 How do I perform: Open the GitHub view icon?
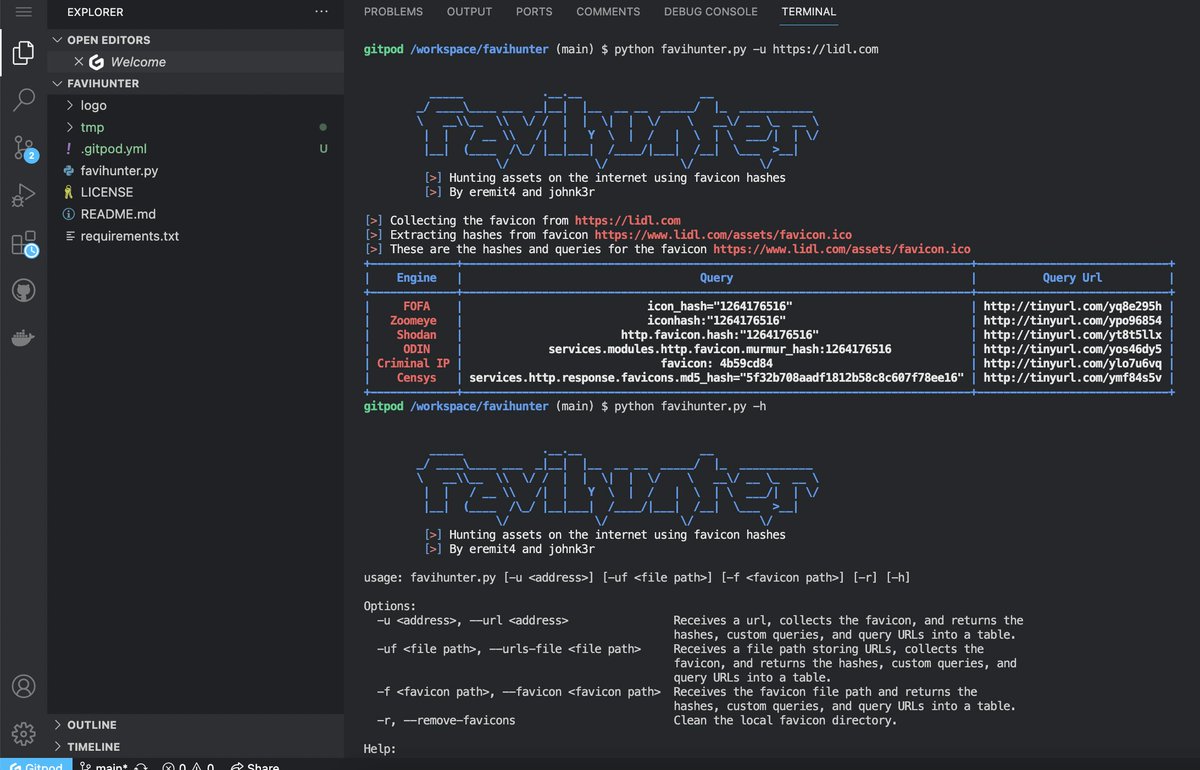pyautogui.click(x=23, y=290)
